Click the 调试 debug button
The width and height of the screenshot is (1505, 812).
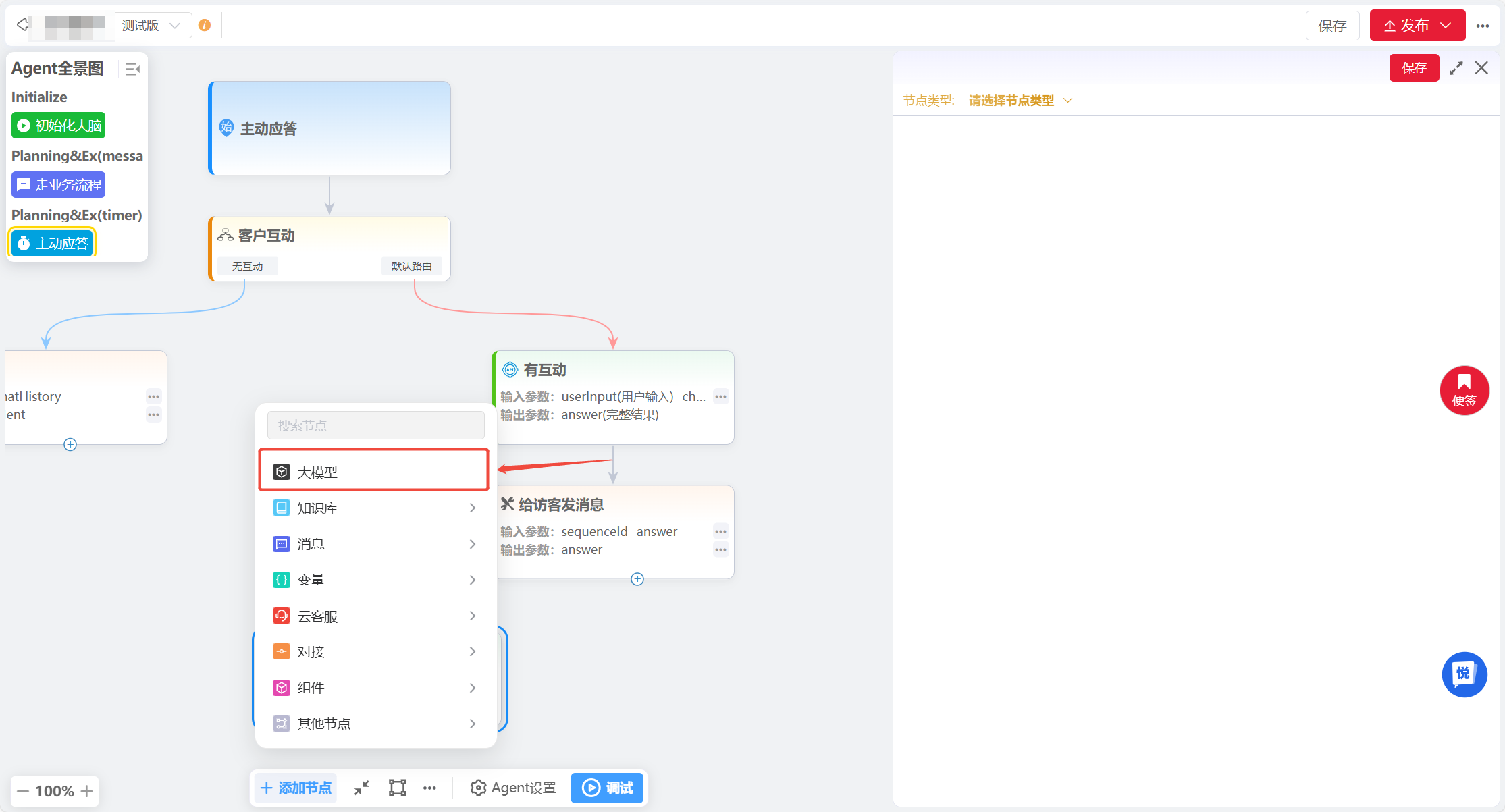[607, 788]
